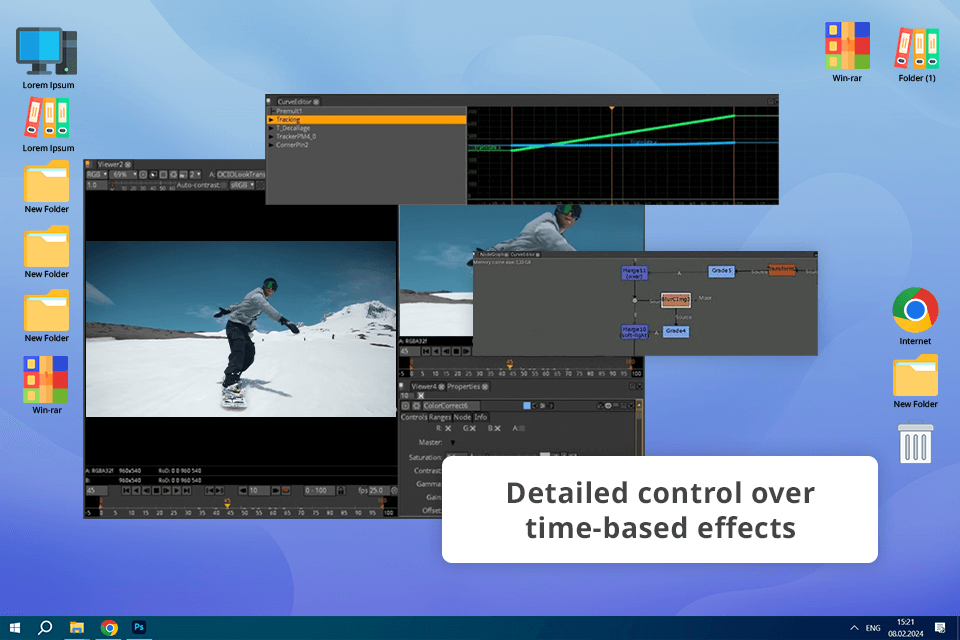The width and height of the screenshot is (960, 640).
Task: Click the Viewer2 center image icon
Action: pos(143,175)
